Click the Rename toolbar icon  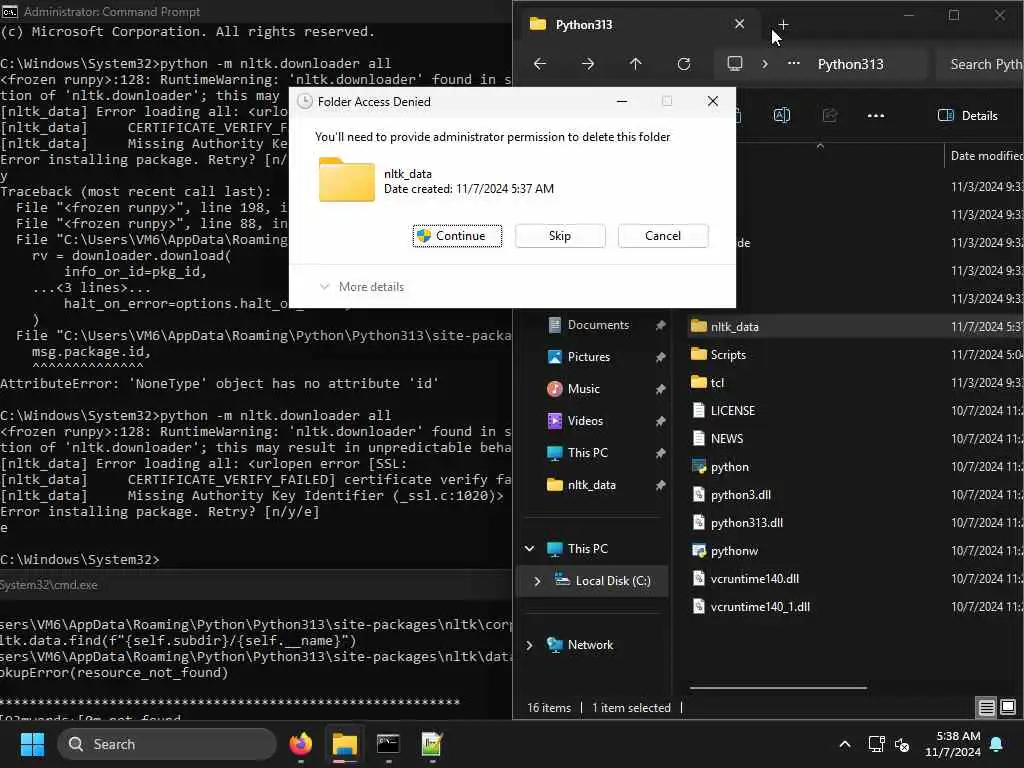click(x=782, y=116)
